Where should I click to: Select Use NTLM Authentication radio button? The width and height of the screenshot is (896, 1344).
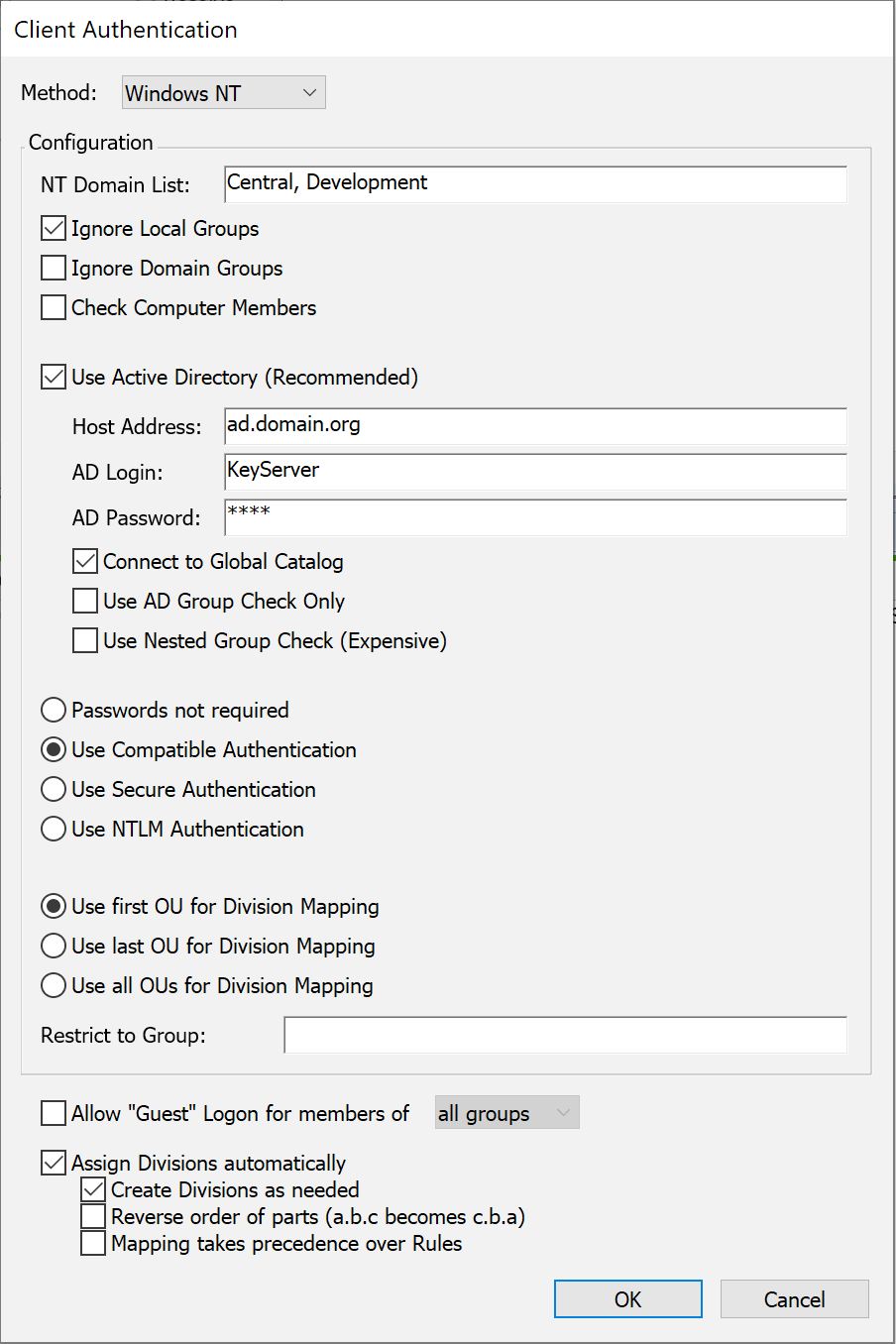coord(54,830)
